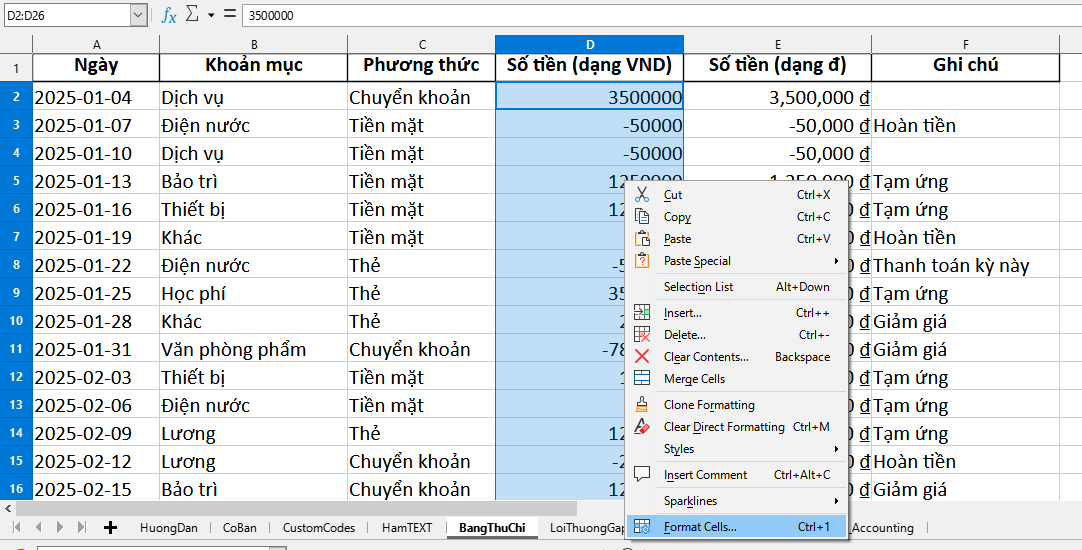Click the first sheet navigation arrow
The width and height of the screenshot is (1082, 550).
[x=17, y=528]
